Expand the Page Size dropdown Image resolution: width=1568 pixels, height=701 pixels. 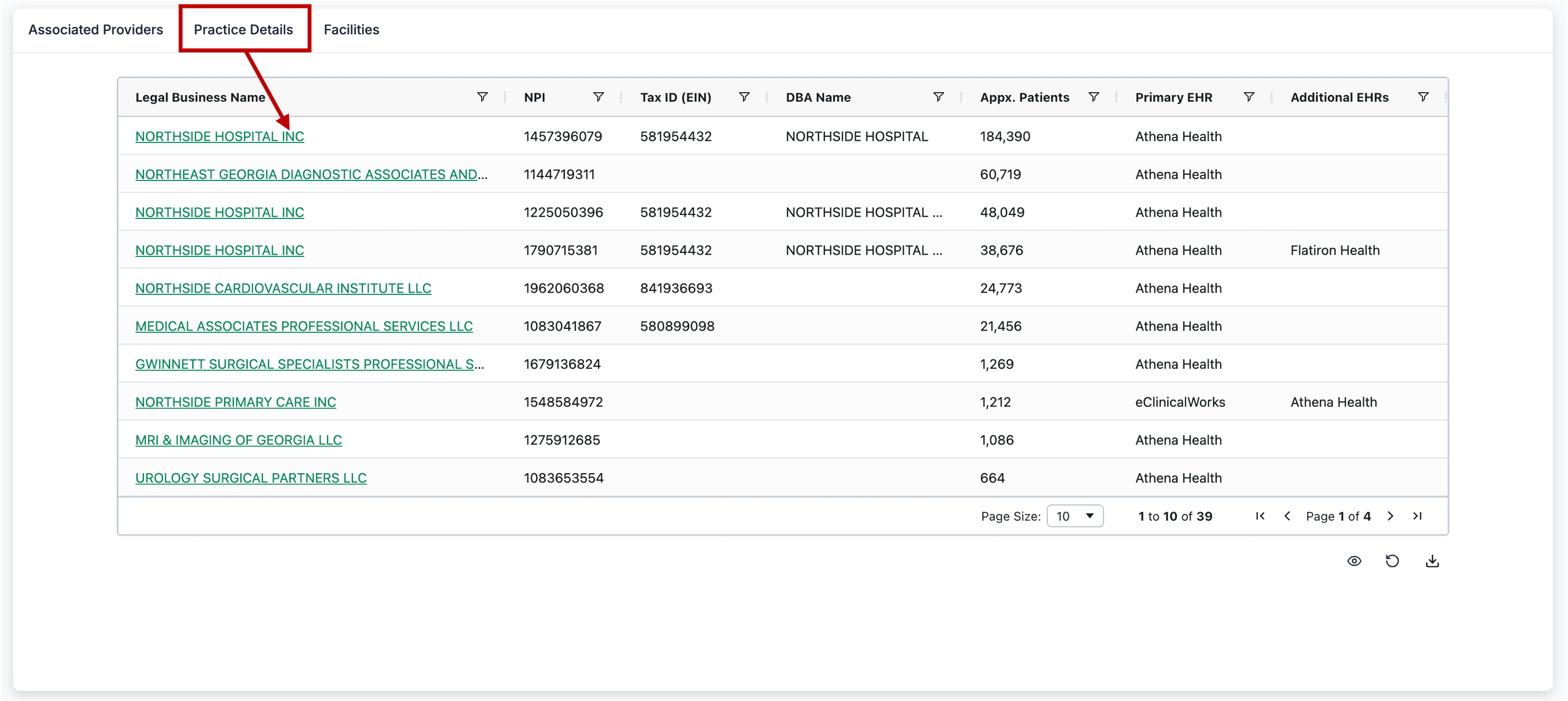(x=1075, y=516)
